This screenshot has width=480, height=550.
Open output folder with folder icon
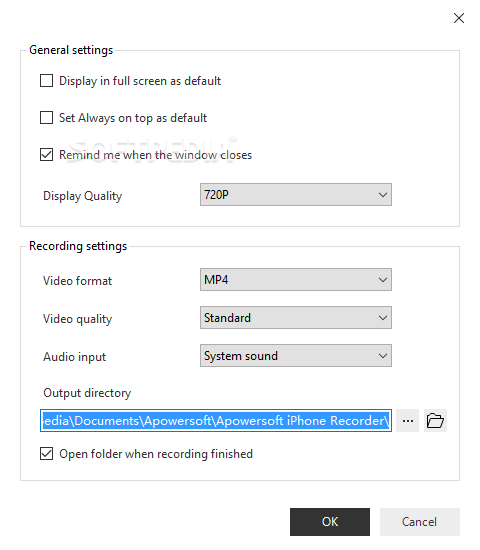tap(435, 420)
